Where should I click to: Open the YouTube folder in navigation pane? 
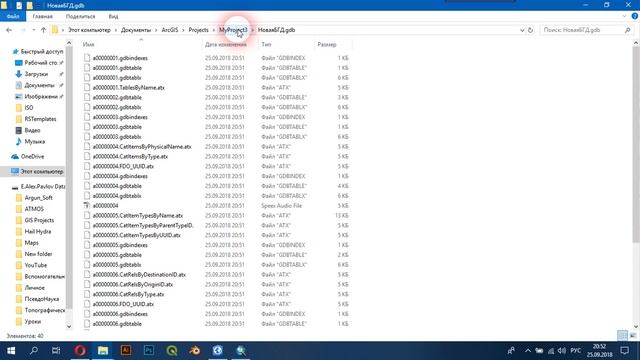click(x=31, y=265)
